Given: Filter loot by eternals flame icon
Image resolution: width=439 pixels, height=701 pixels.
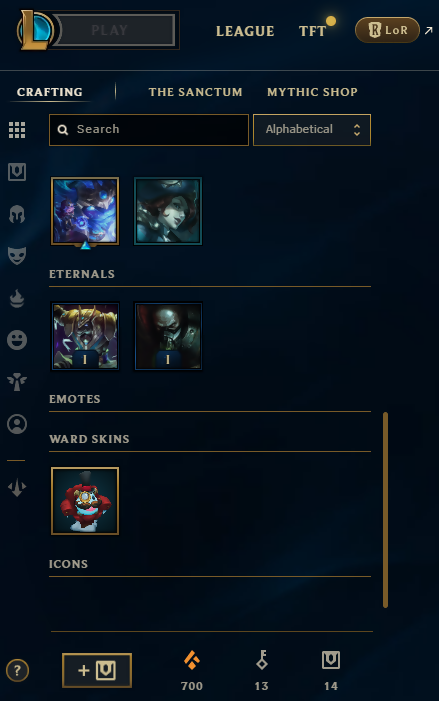Looking at the screenshot, I should coord(17,298).
